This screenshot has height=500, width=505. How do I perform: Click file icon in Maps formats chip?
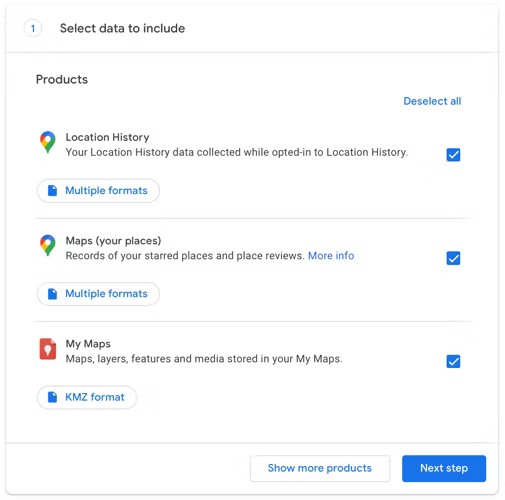pyautogui.click(x=52, y=294)
